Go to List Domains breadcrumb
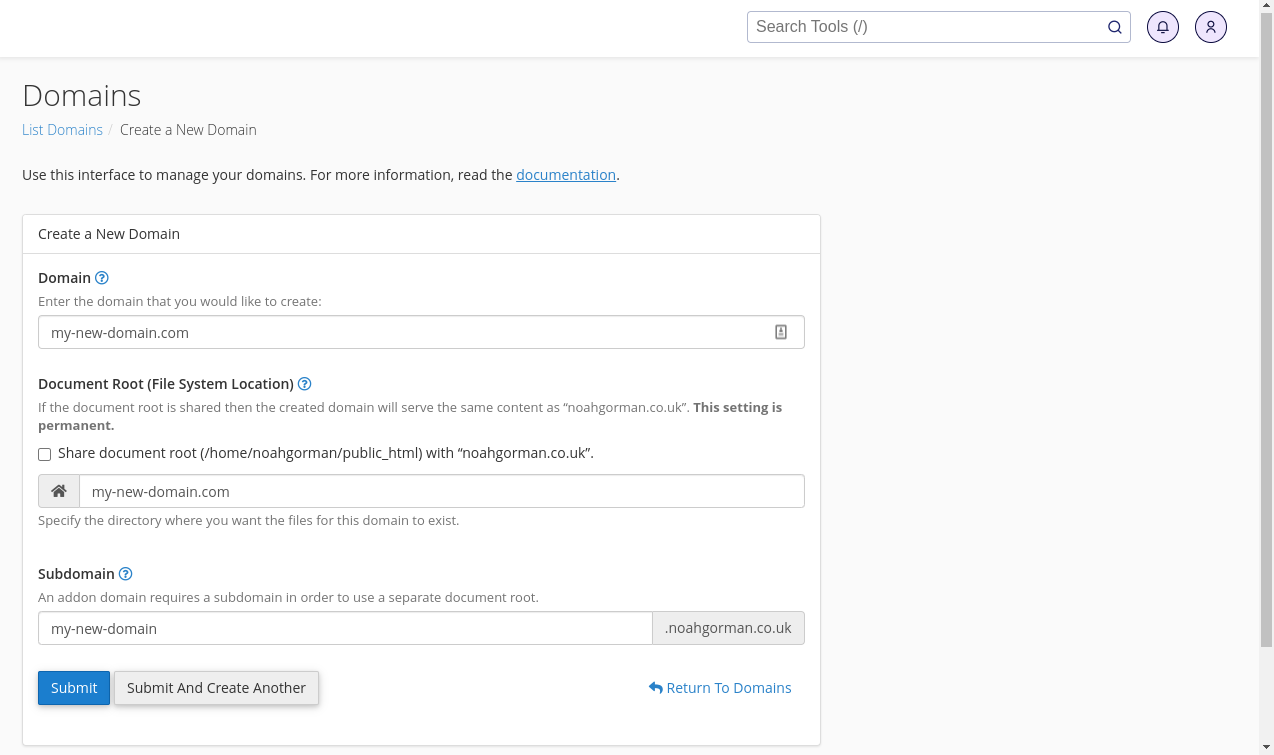Viewport: 1274px width, 755px height. [62, 130]
